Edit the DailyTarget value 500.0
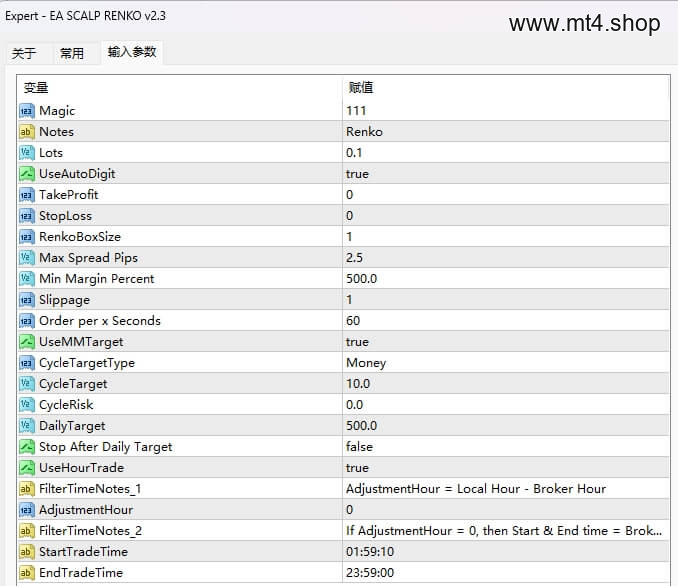Screen dimensions: 678x586 click(506, 426)
